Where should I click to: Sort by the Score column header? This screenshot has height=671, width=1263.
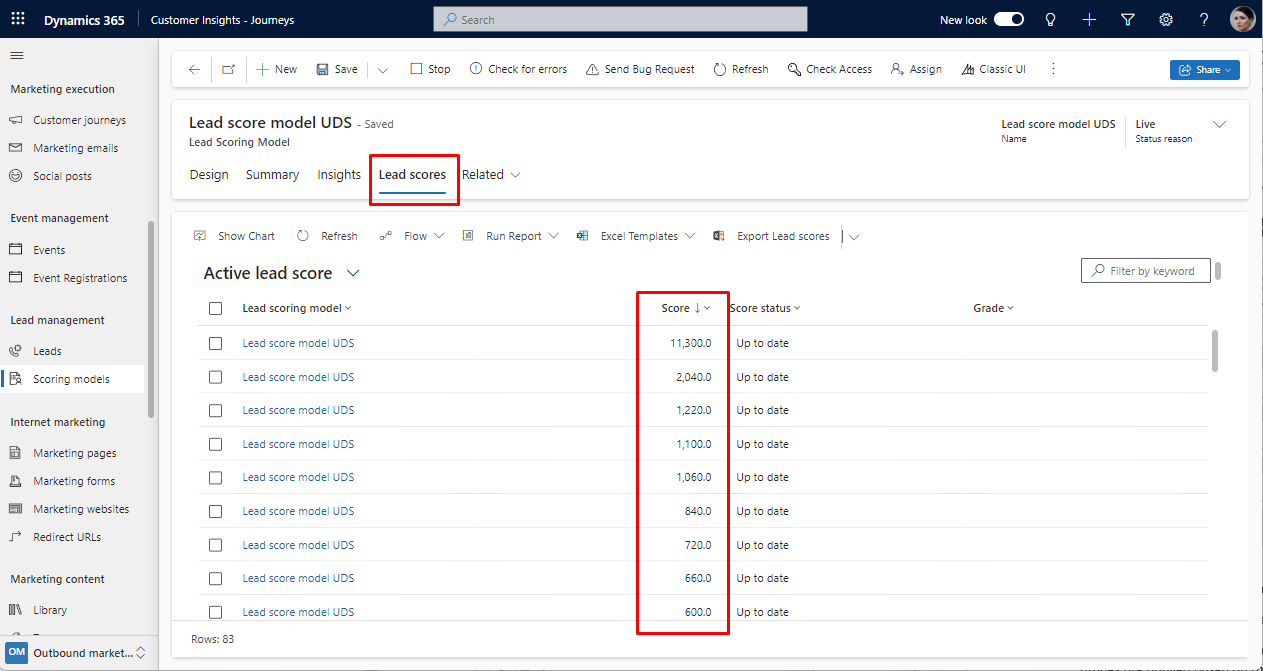[686, 308]
